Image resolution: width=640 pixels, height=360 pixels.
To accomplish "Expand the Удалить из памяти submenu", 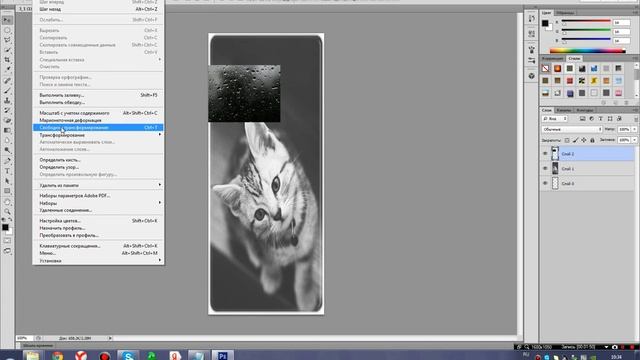I will (x=98, y=185).
